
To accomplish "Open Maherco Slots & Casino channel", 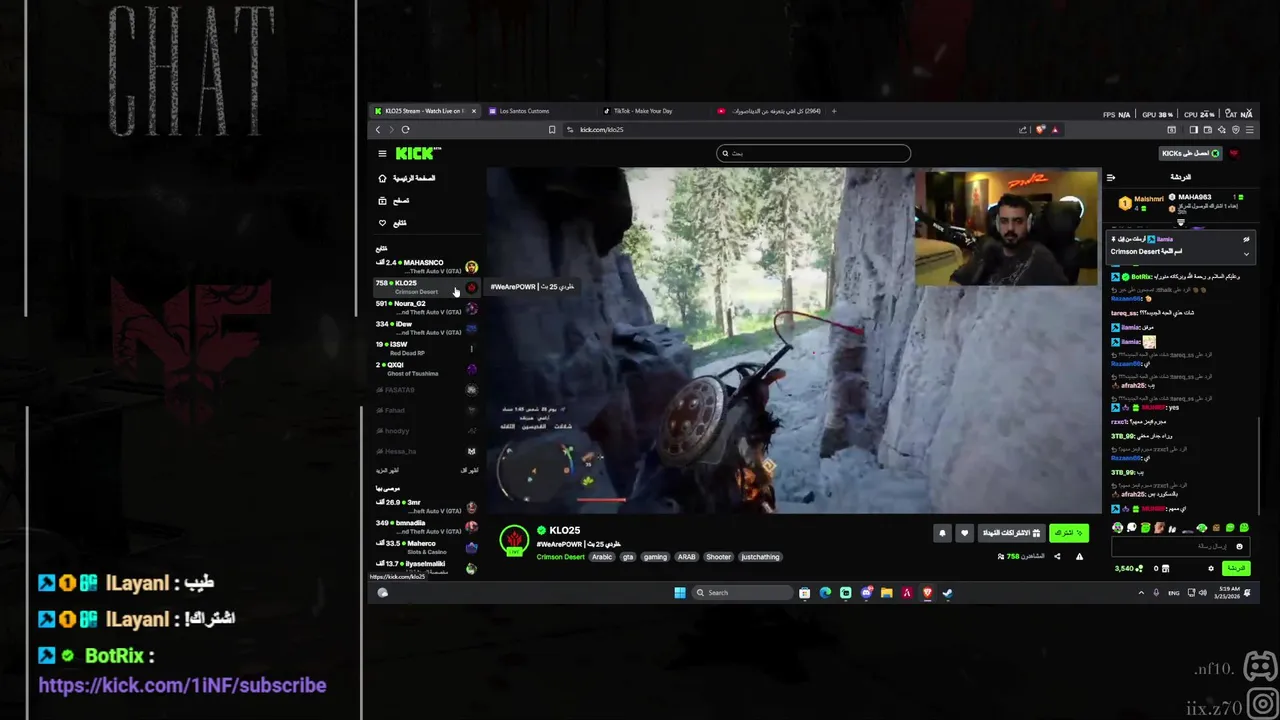I will tap(426, 547).
